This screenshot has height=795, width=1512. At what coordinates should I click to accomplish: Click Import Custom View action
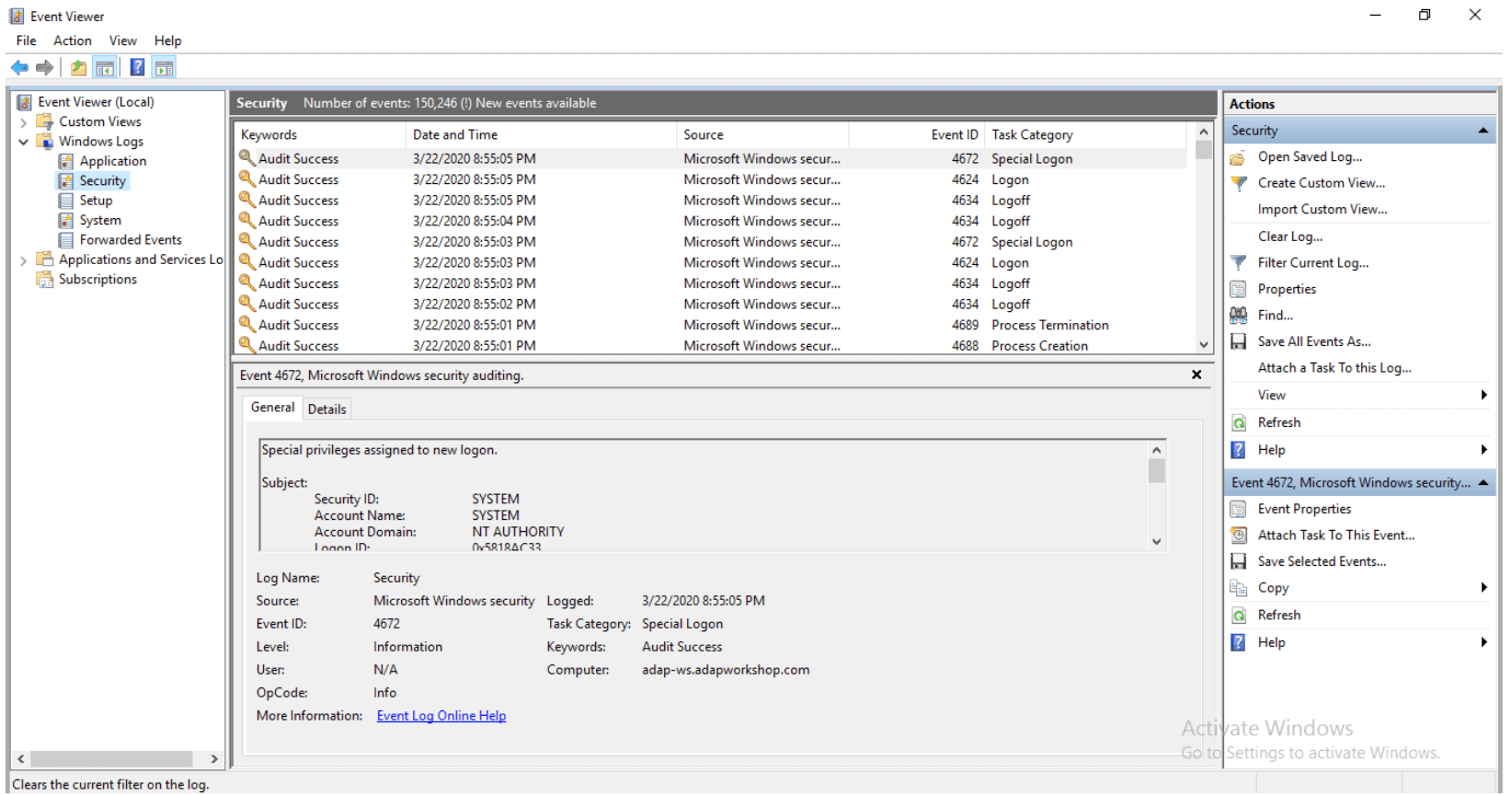1323,210
